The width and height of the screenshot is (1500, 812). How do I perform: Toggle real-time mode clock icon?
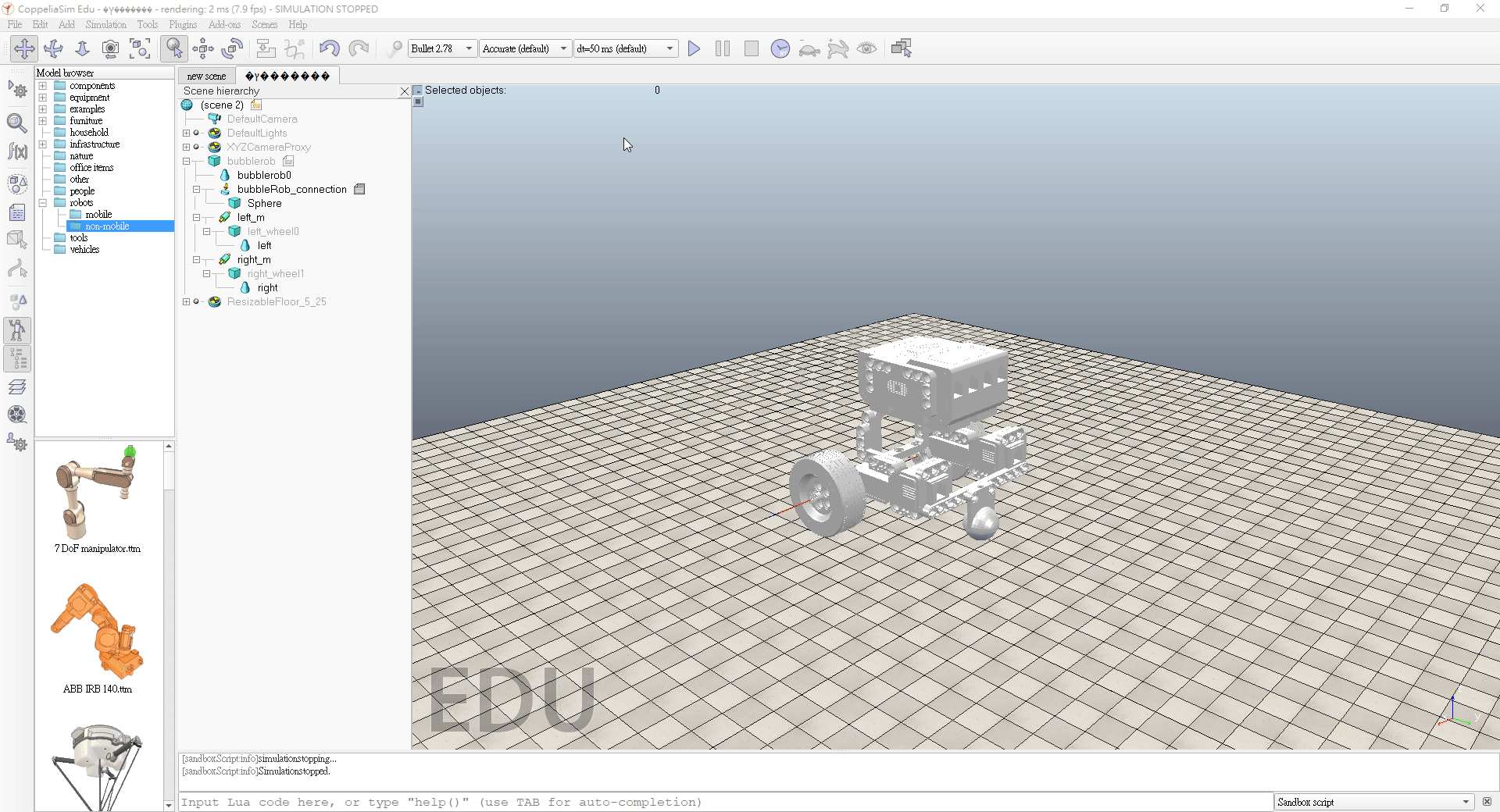[x=780, y=48]
